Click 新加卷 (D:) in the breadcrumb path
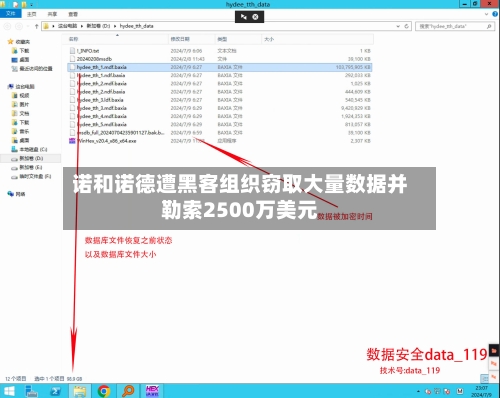 pyautogui.click(x=98, y=26)
